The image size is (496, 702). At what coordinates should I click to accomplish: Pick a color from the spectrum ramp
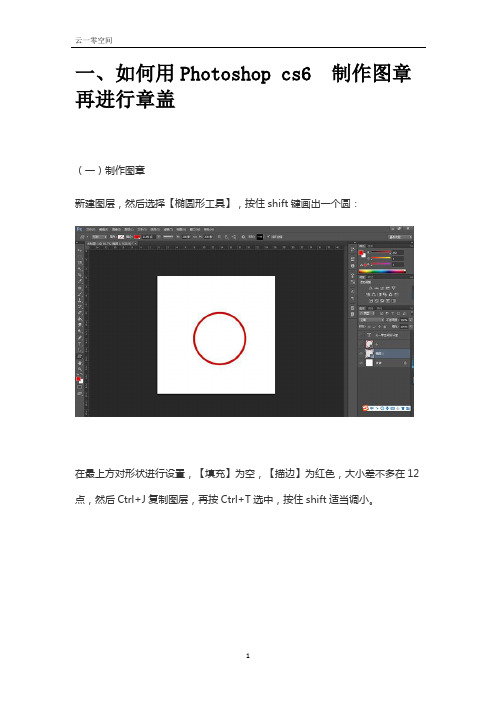(x=382, y=271)
